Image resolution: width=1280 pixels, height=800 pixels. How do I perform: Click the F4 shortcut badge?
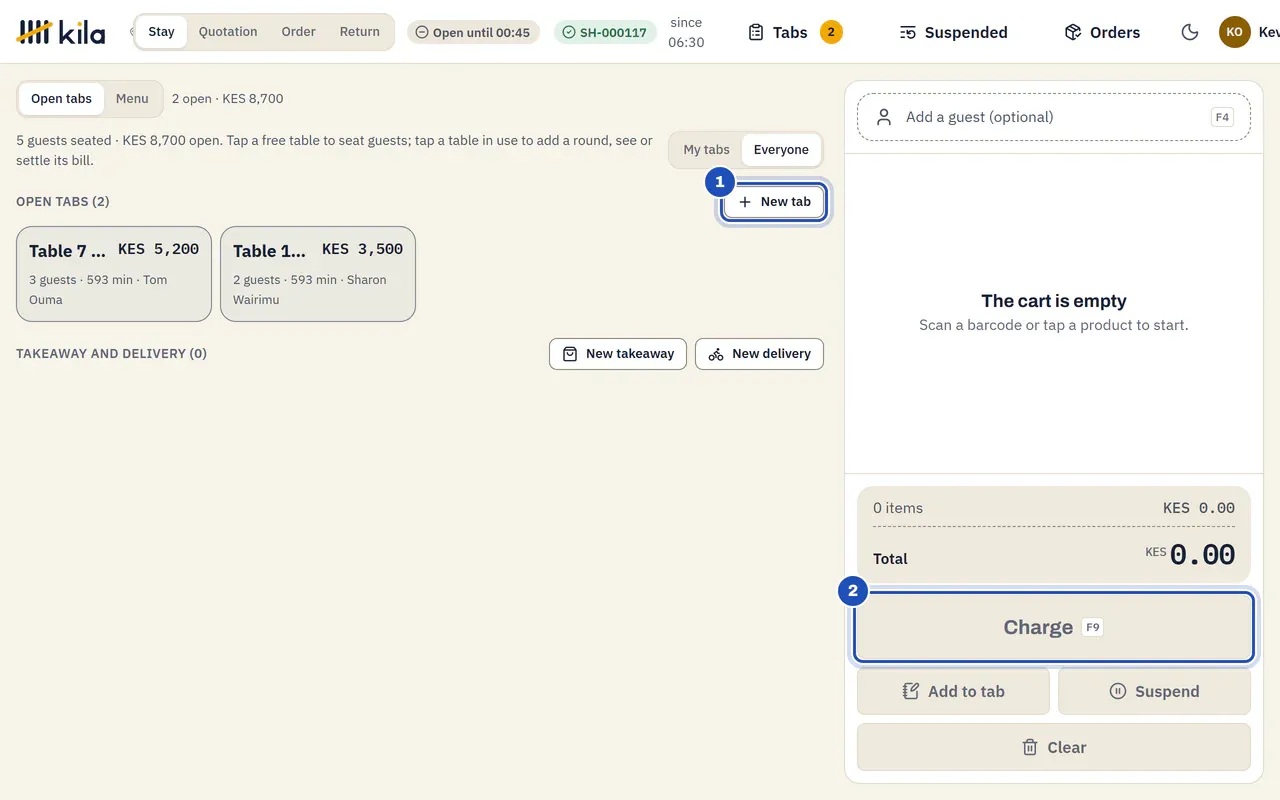pos(1222,117)
